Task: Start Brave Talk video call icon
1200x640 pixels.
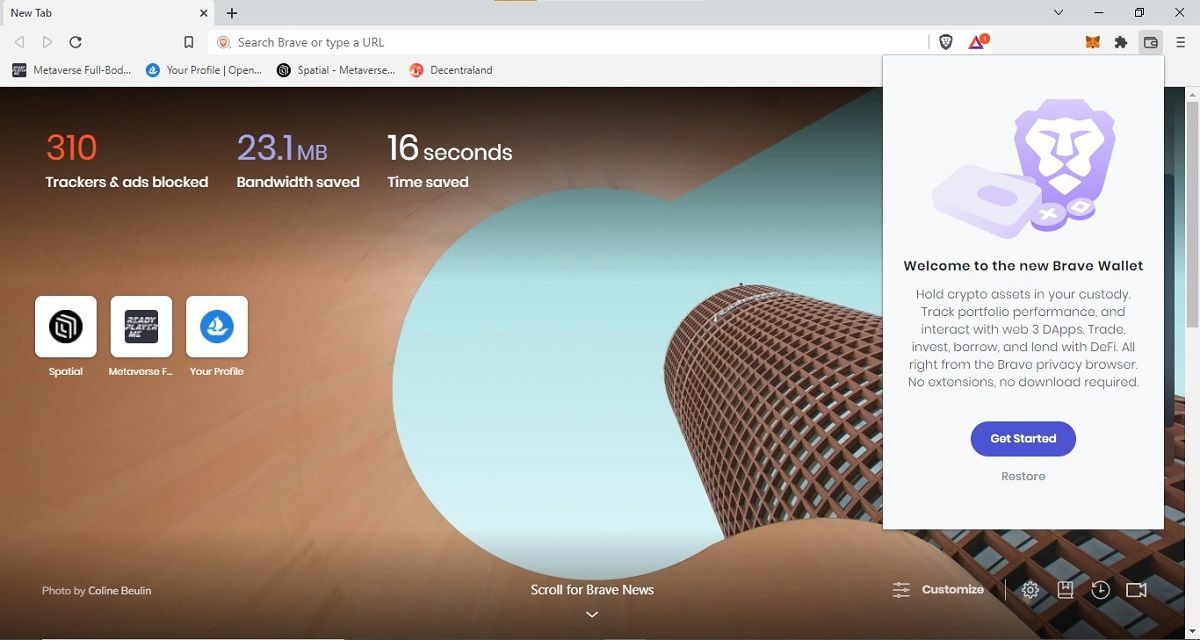Action: coord(1136,590)
